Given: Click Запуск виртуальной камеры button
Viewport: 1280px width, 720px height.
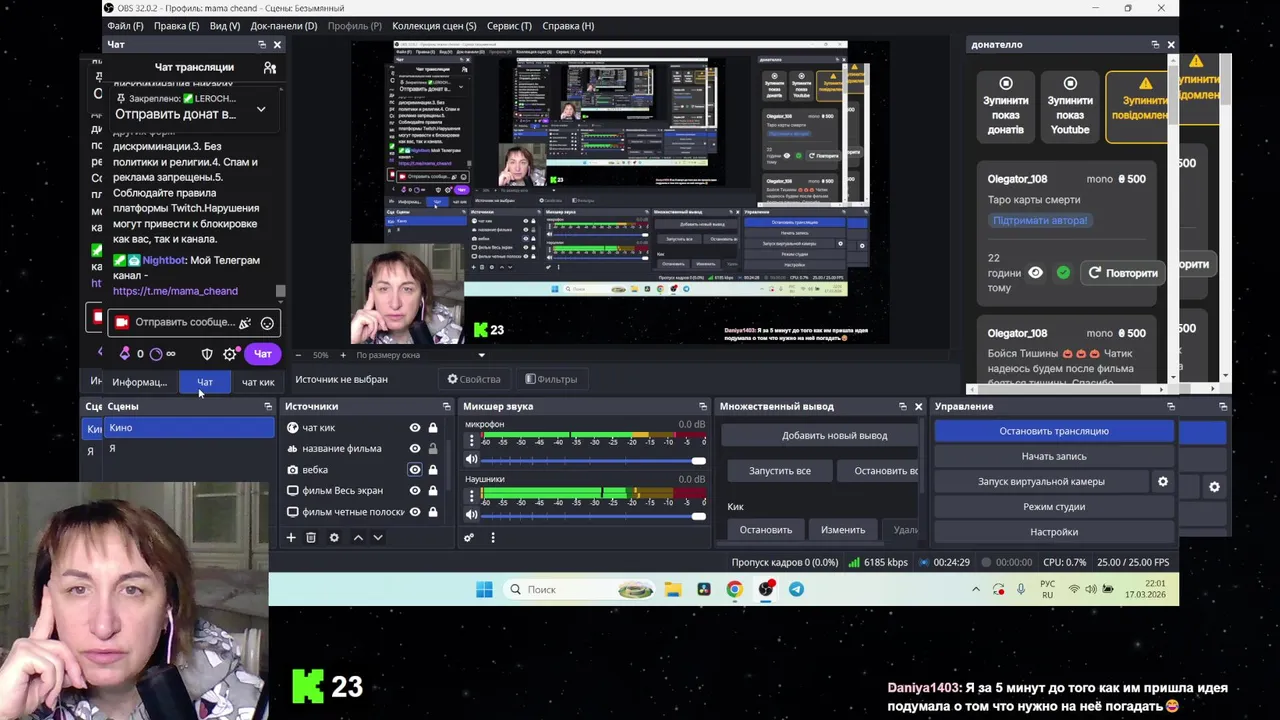Looking at the screenshot, I should 1041,481.
